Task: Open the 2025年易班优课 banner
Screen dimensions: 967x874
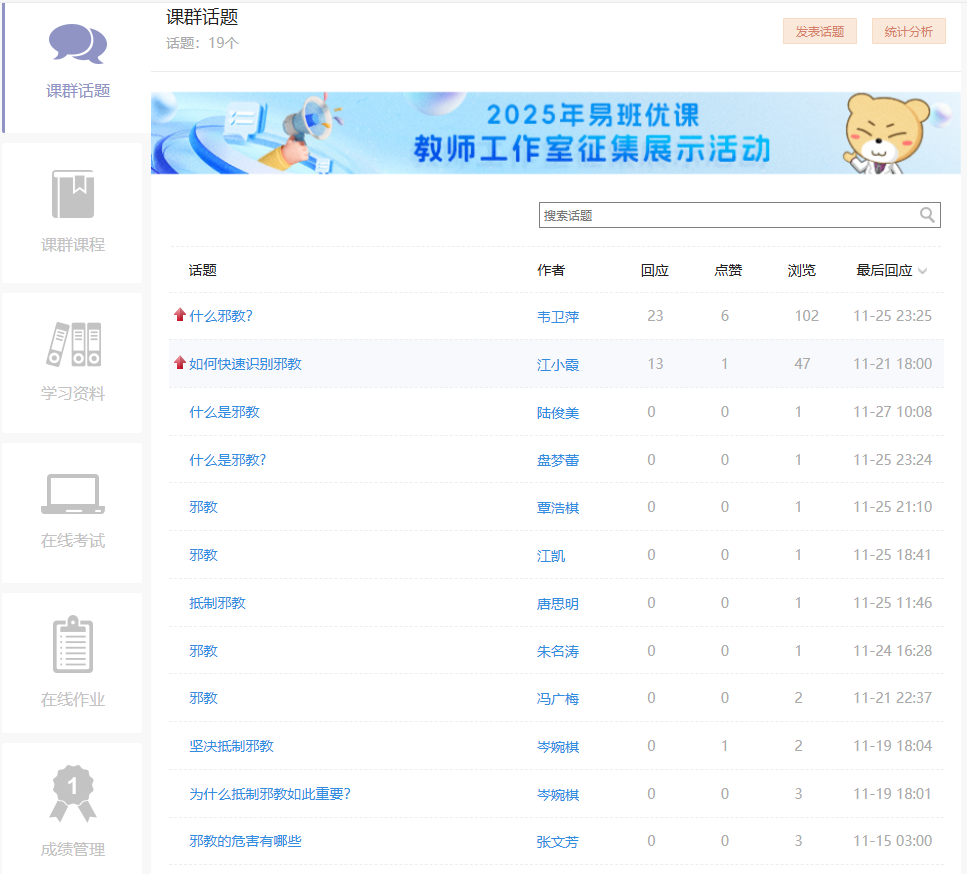Action: (555, 133)
